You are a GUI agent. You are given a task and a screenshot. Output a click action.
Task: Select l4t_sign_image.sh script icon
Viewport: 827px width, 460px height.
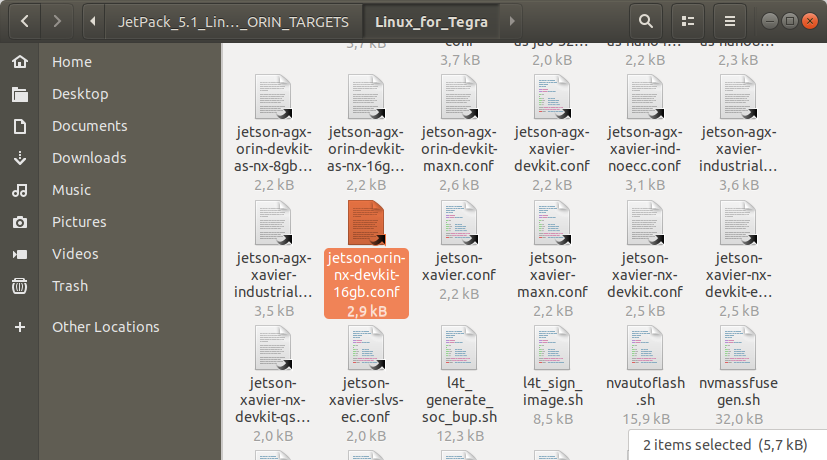(x=552, y=348)
